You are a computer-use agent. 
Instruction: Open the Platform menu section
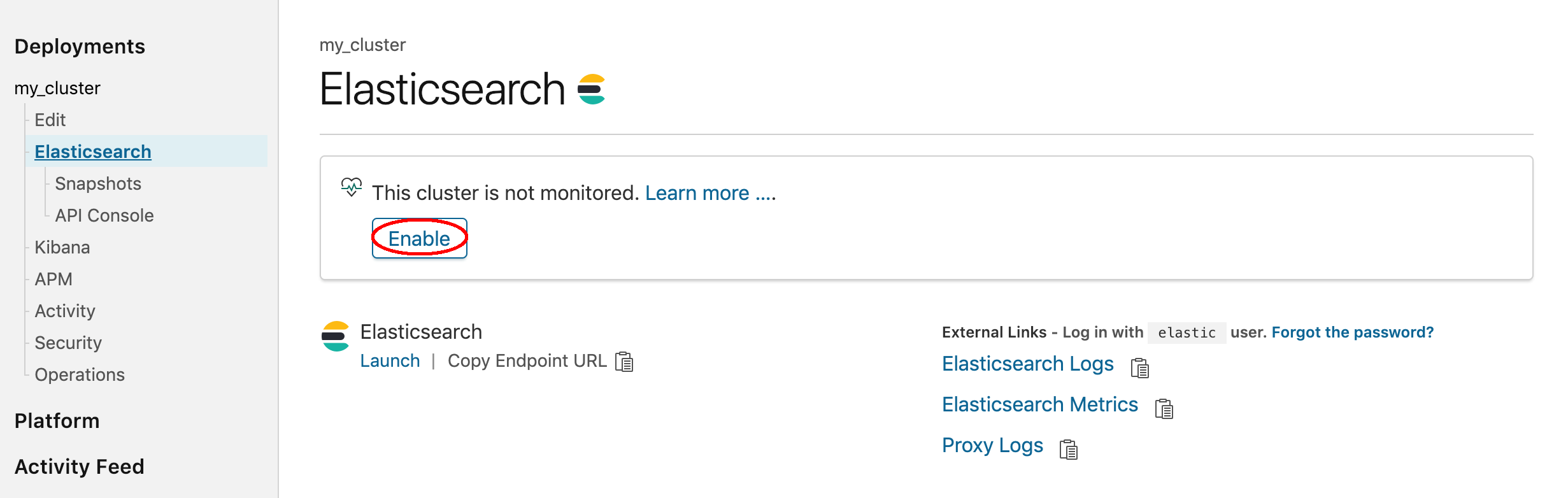point(57,421)
